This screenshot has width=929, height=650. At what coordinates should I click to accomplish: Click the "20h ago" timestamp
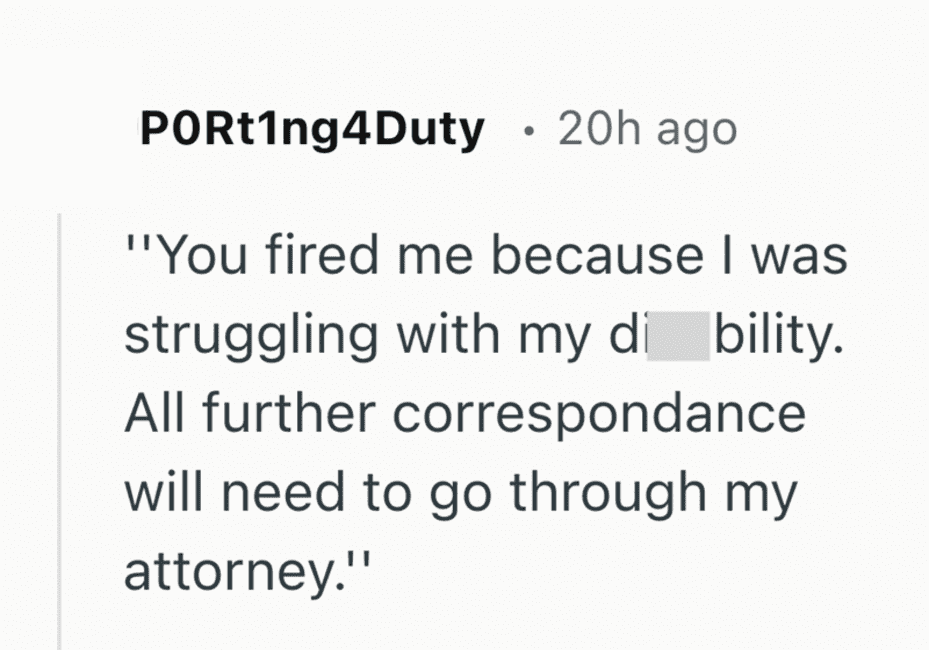tap(647, 130)
